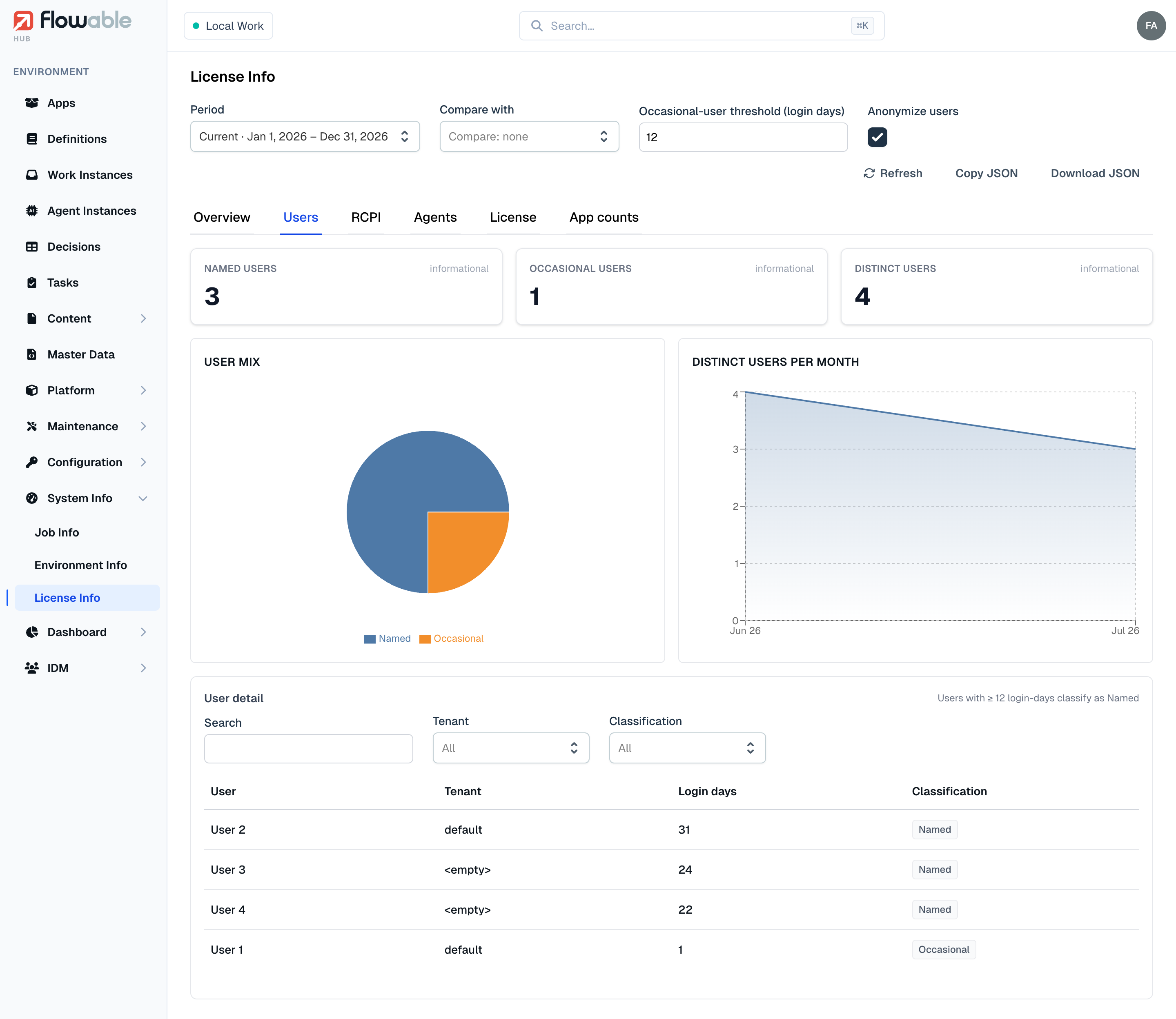Click the User 2 table row
The image size is (1176, 1019).
pyautogui.click(x=671, y=830)
